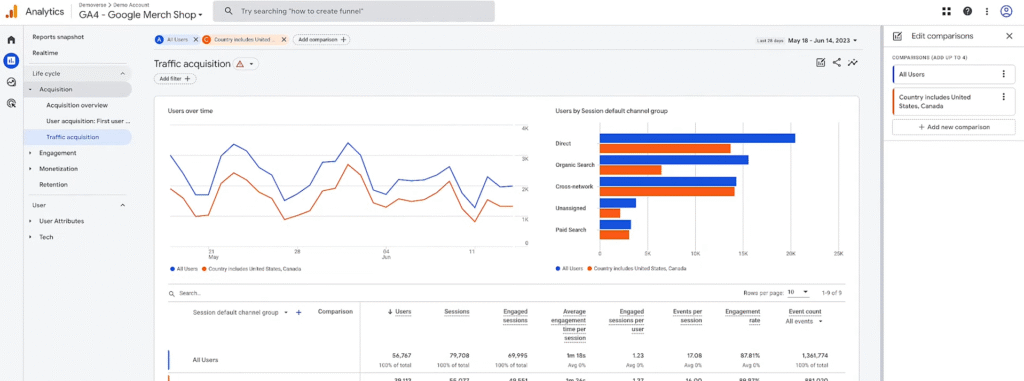Open the Reports icon in left rail

click(x=11, y=61)
